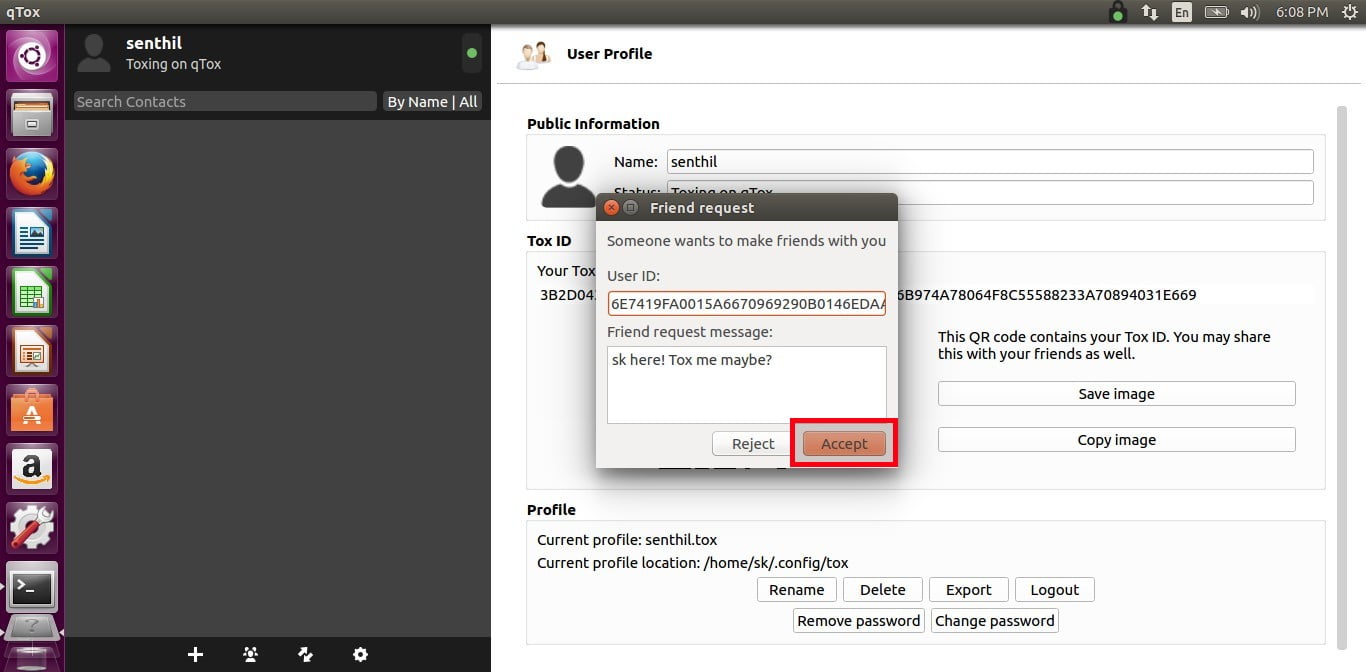Launch Firefox from the Ubuntu dock
This screenshot has height=672, width=1366.
click(32, 175)
